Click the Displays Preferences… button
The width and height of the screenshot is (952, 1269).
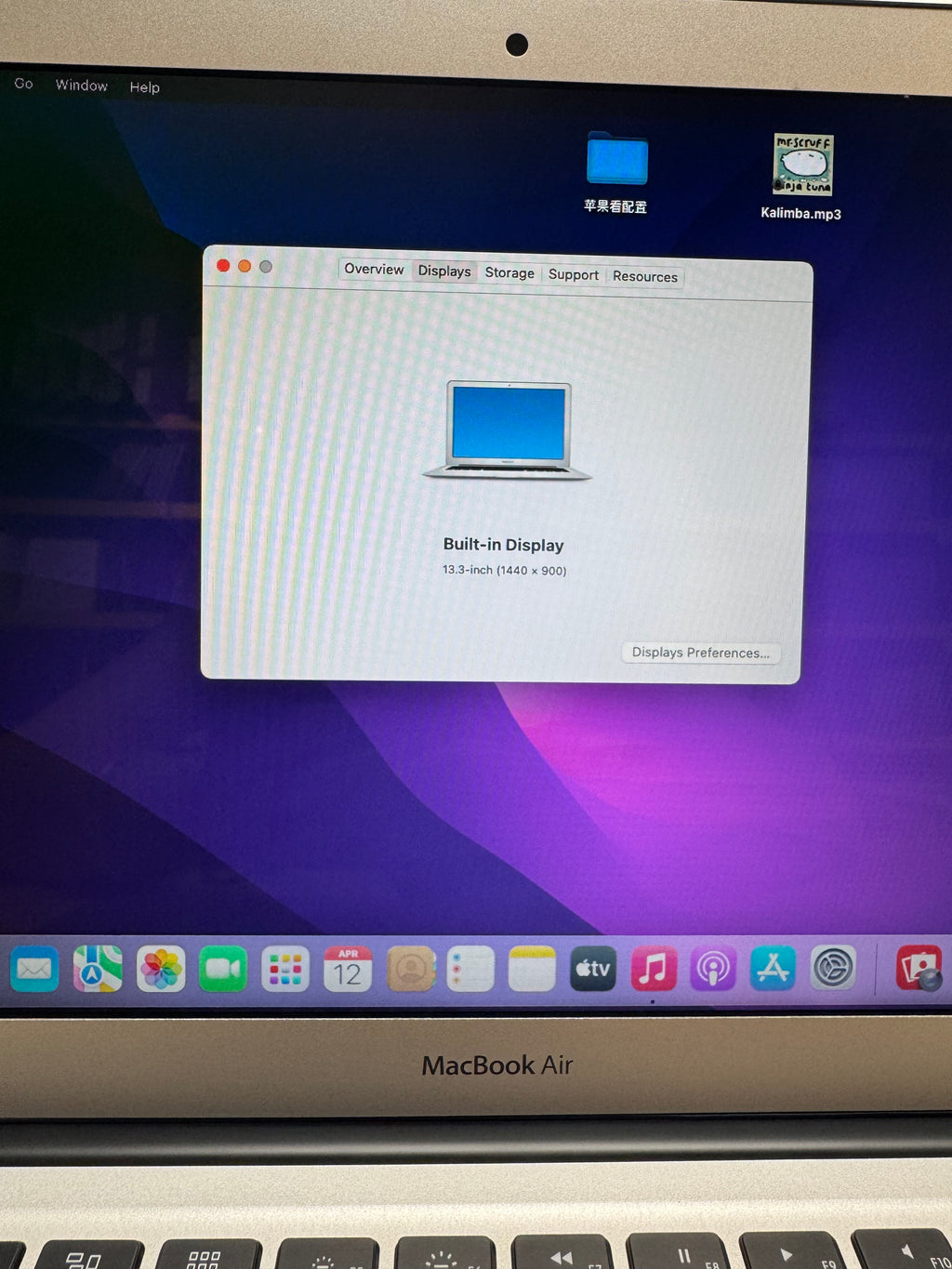point(701,653)
